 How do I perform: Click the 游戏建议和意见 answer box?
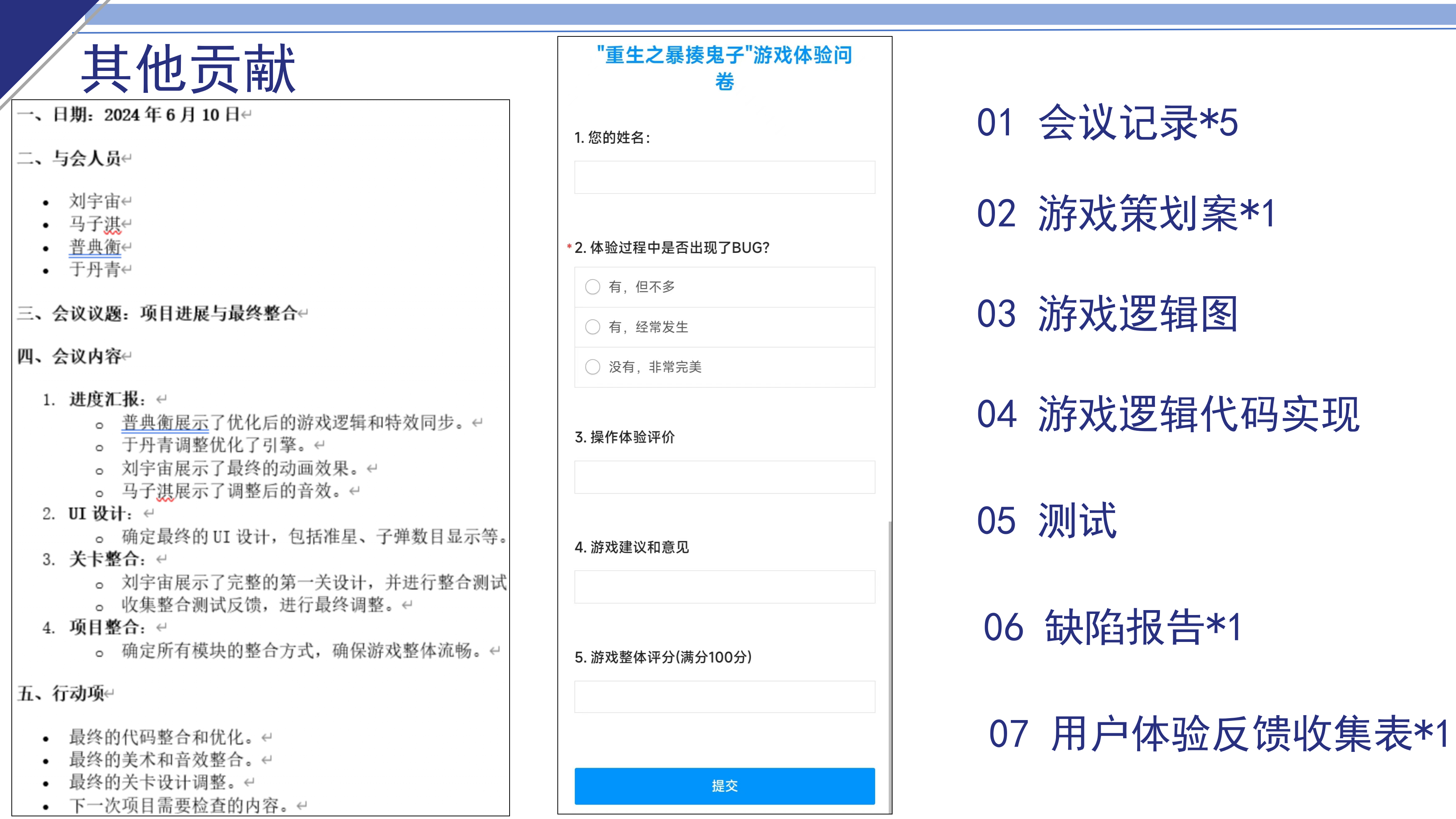pyautogui.click(x=725, y=586)
